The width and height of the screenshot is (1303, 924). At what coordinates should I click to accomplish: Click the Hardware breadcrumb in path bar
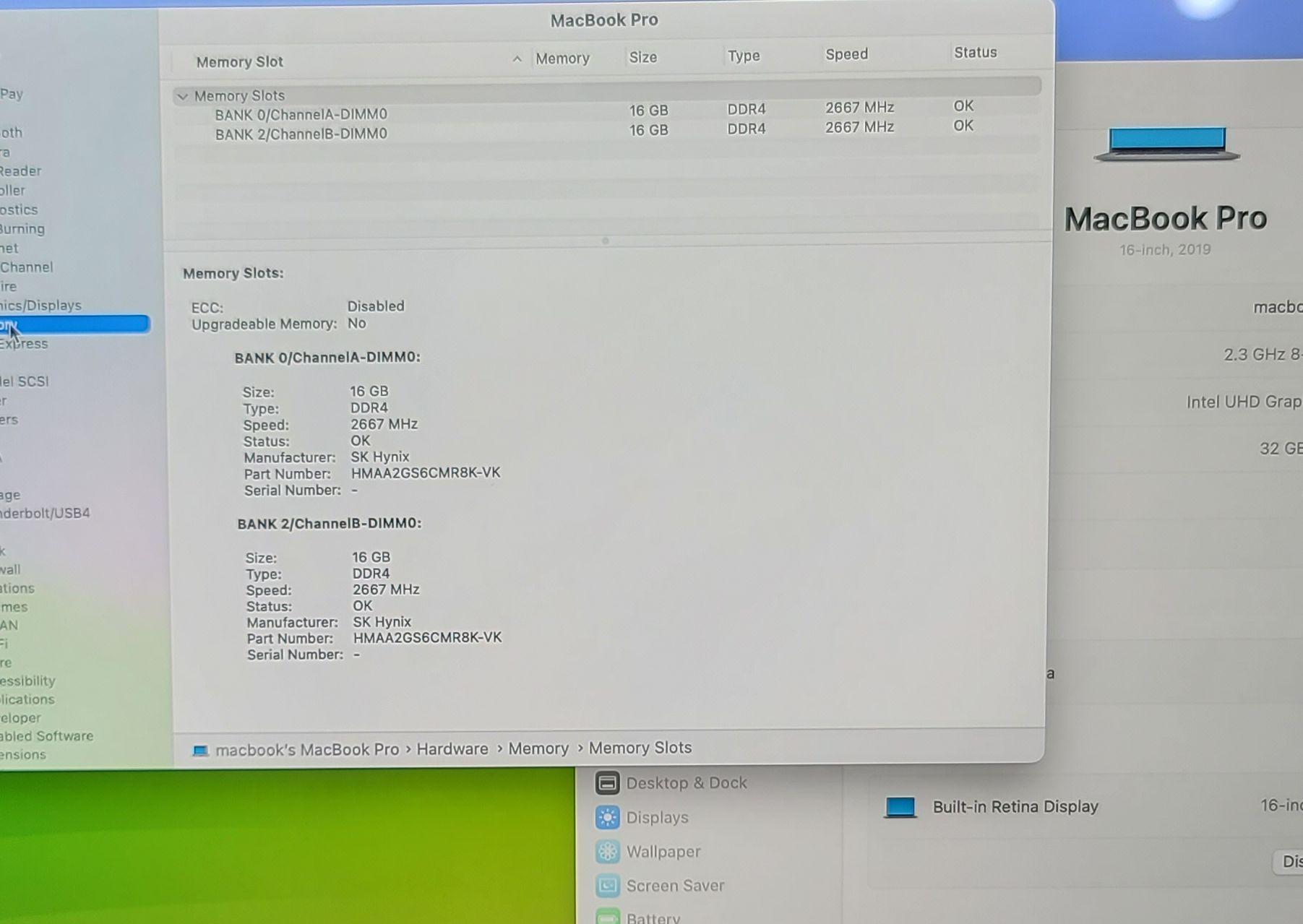pos(452,749)
